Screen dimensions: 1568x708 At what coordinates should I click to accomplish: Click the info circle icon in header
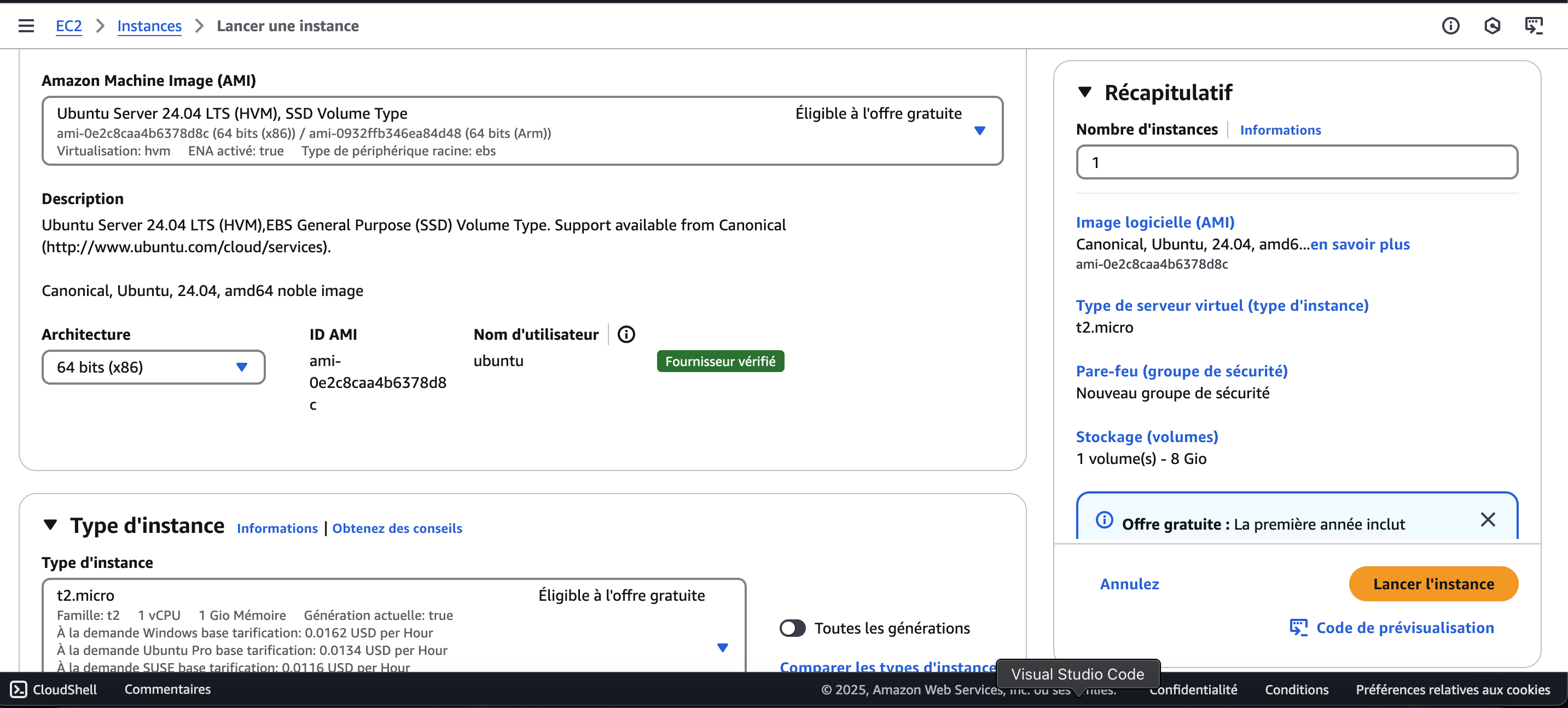pos(1450,26)
